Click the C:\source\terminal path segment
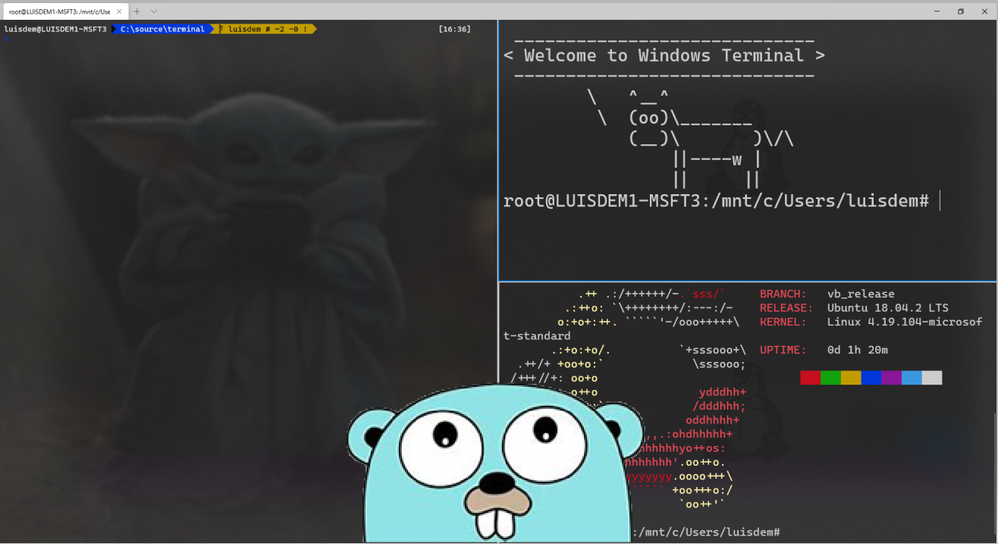998x544 pixels. pyautogui.click(x=162, y=29)
